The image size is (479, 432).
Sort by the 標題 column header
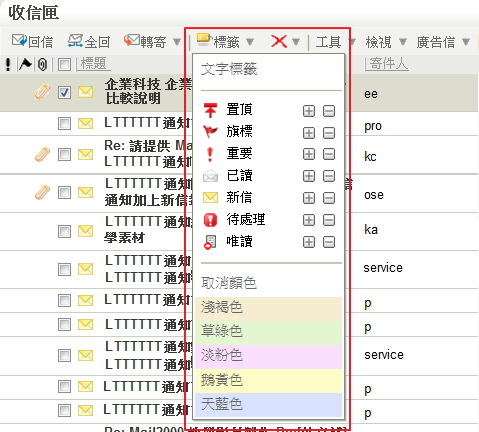point(93,63)
